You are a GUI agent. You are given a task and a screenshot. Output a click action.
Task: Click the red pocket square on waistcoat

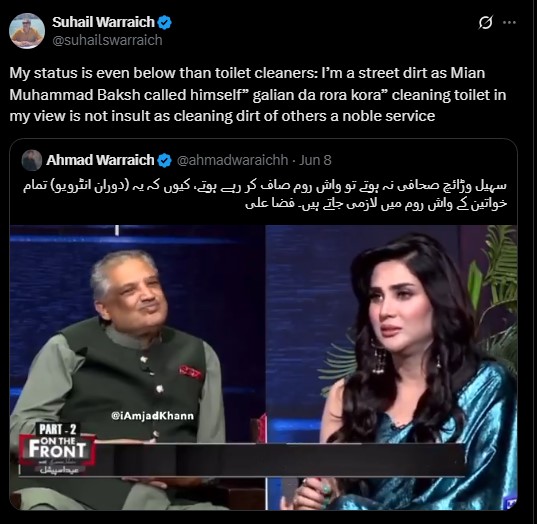(x=190, y=372)
